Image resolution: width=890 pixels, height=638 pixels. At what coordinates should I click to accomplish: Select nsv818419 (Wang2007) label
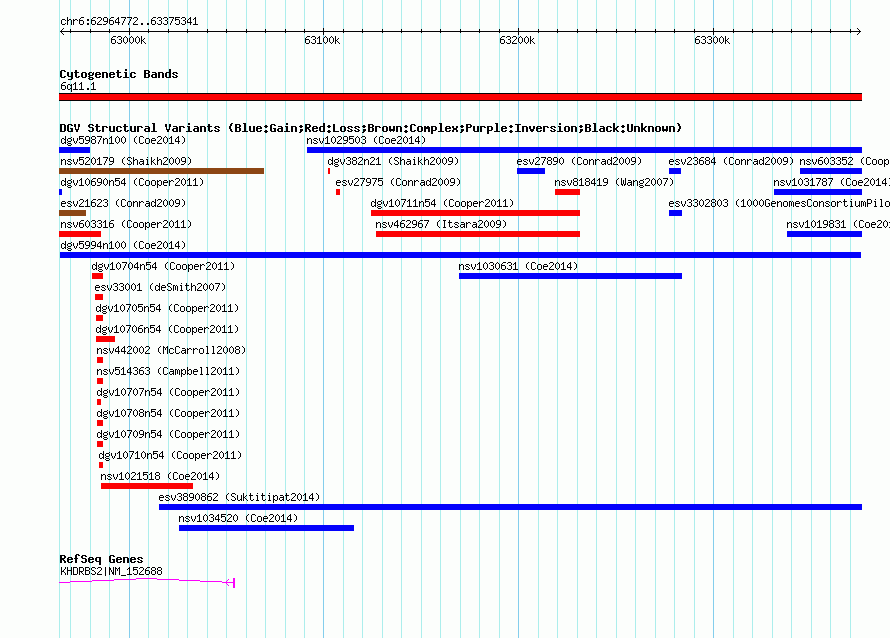click(614, 182)
